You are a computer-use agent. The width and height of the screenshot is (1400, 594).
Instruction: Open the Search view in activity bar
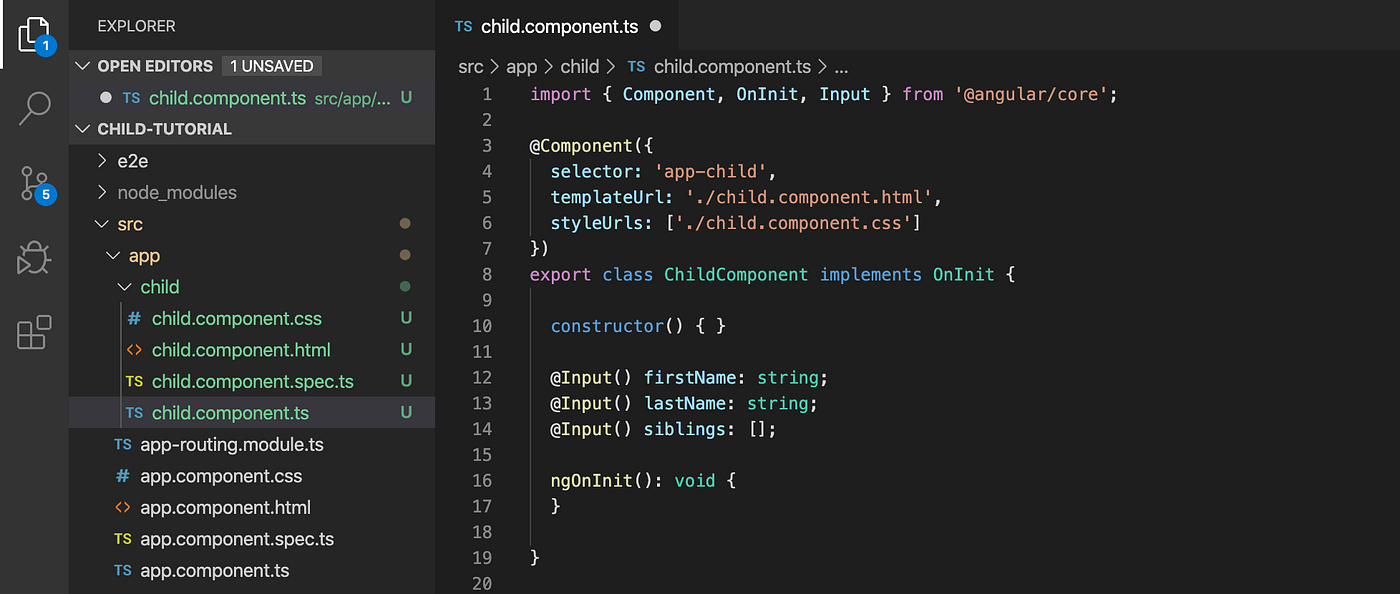tap(34, 108)
